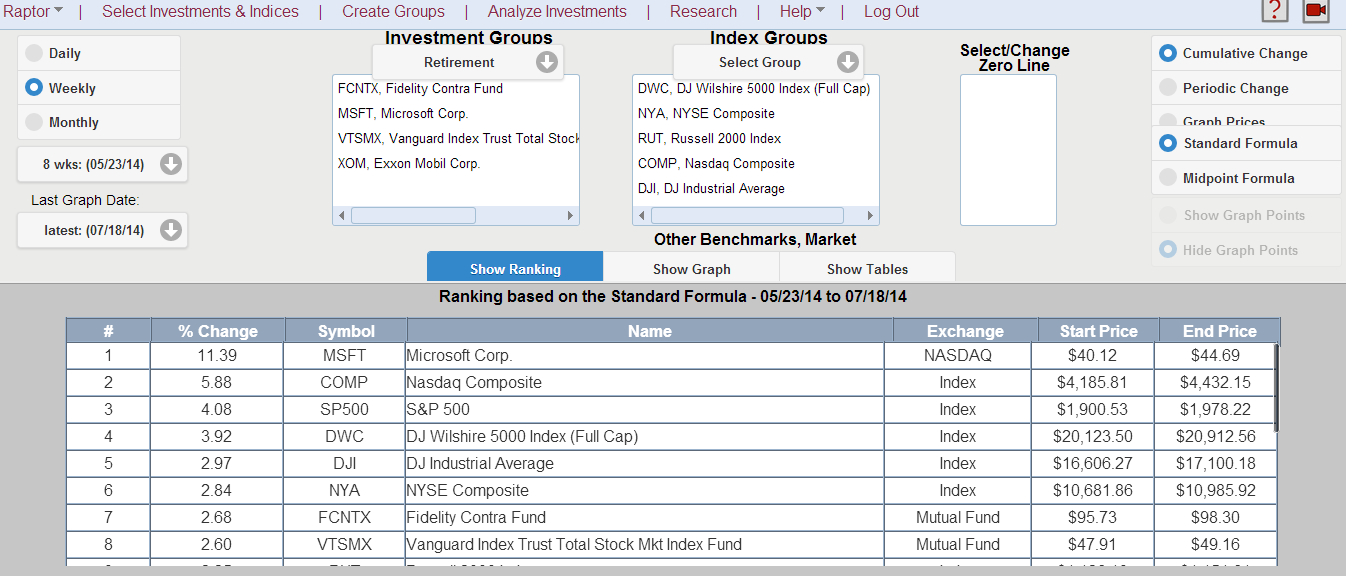This screenshot has height=576, width=1346.
Task: Click the arrow icon on latest date selector
Action: coord(171,230)
